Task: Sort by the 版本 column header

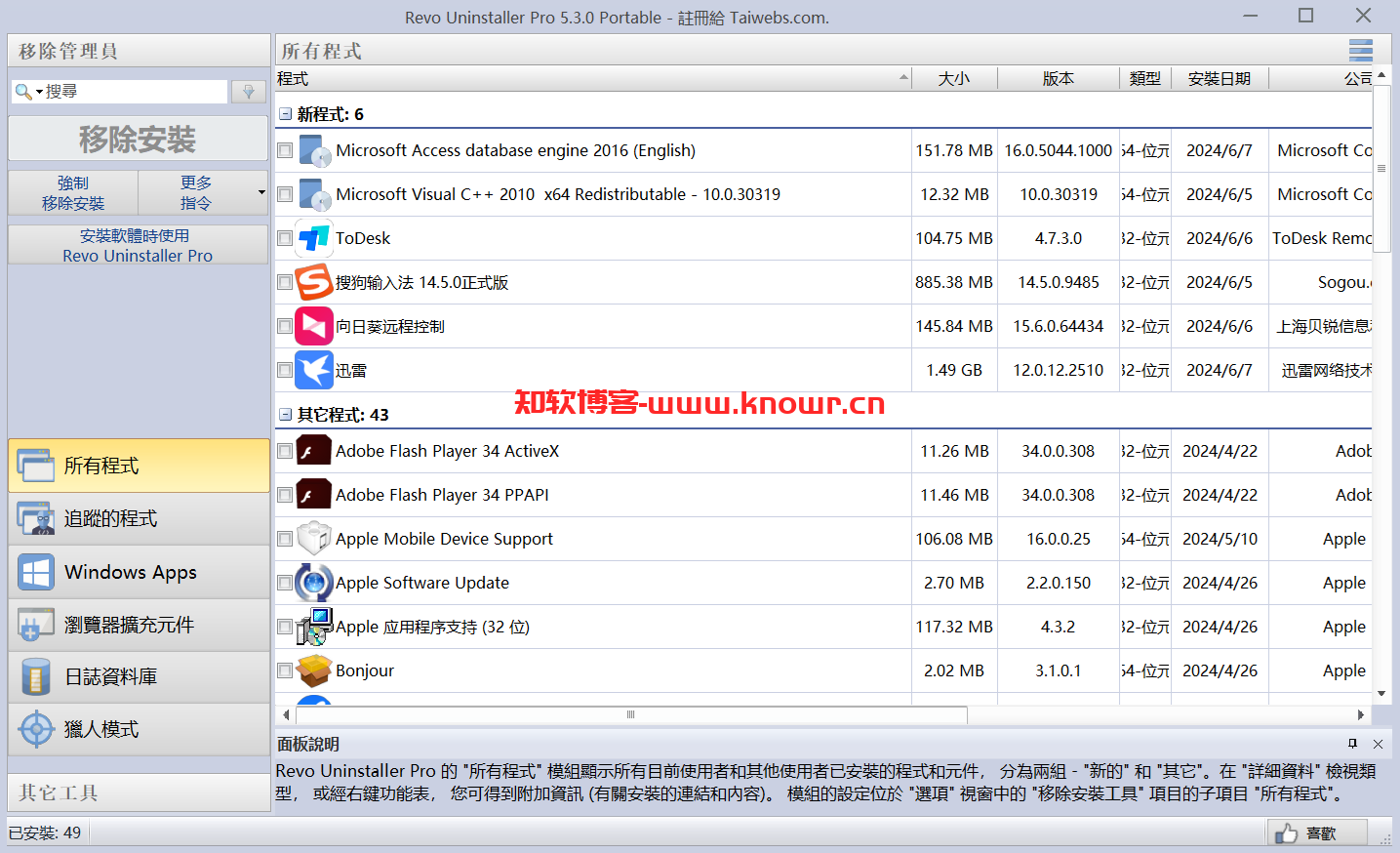Action: pos(1059,79)
